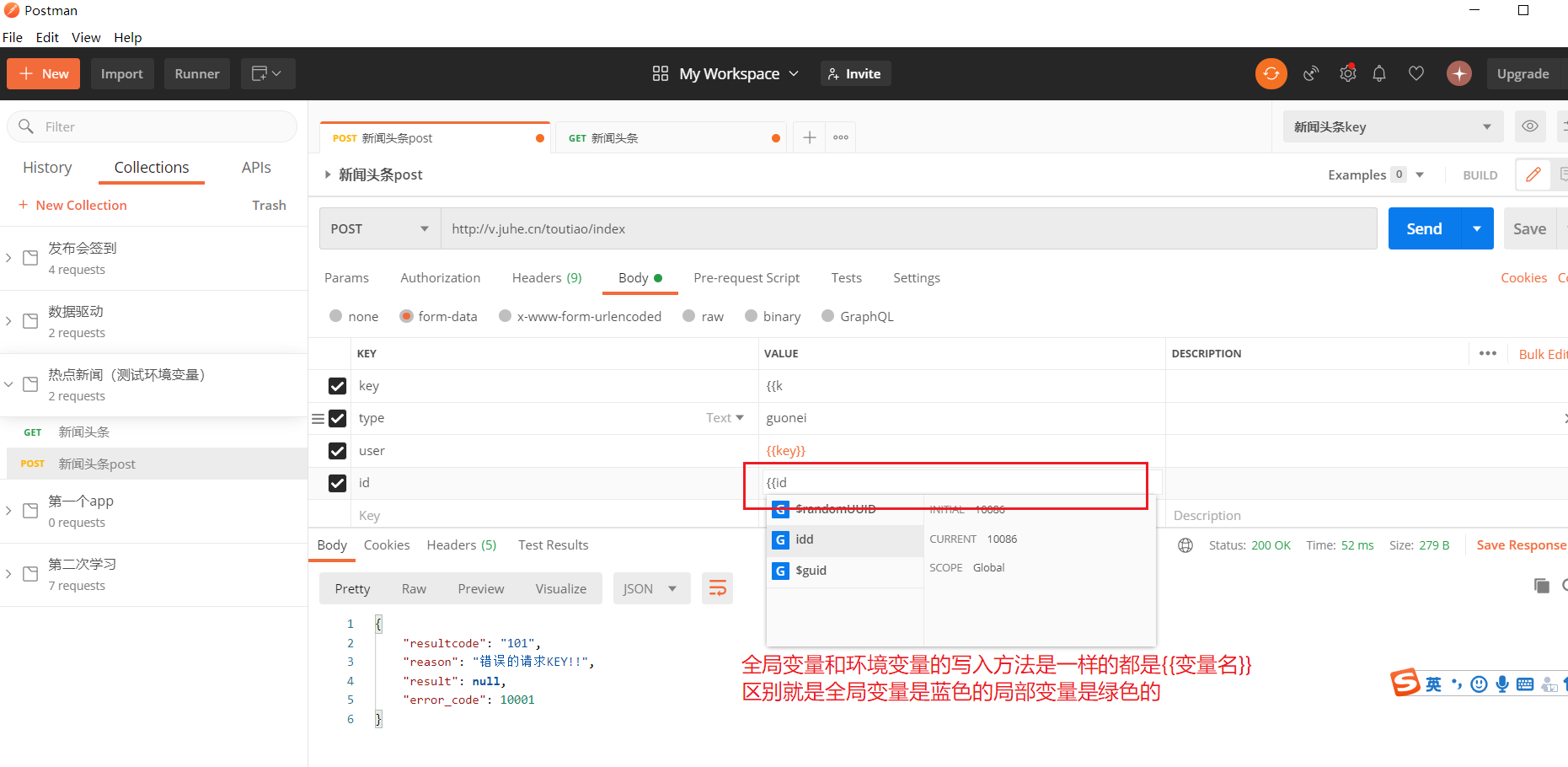Image resolution: width=1568 pixels, height=767 pixels.
Task: Switch to the APIs tab
Action: [256, 167]
